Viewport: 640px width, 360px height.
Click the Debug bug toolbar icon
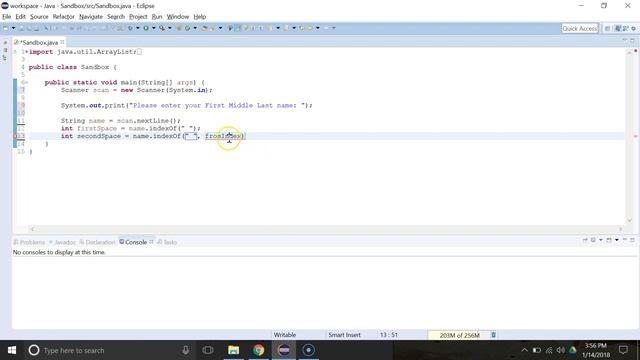[130, 28]
